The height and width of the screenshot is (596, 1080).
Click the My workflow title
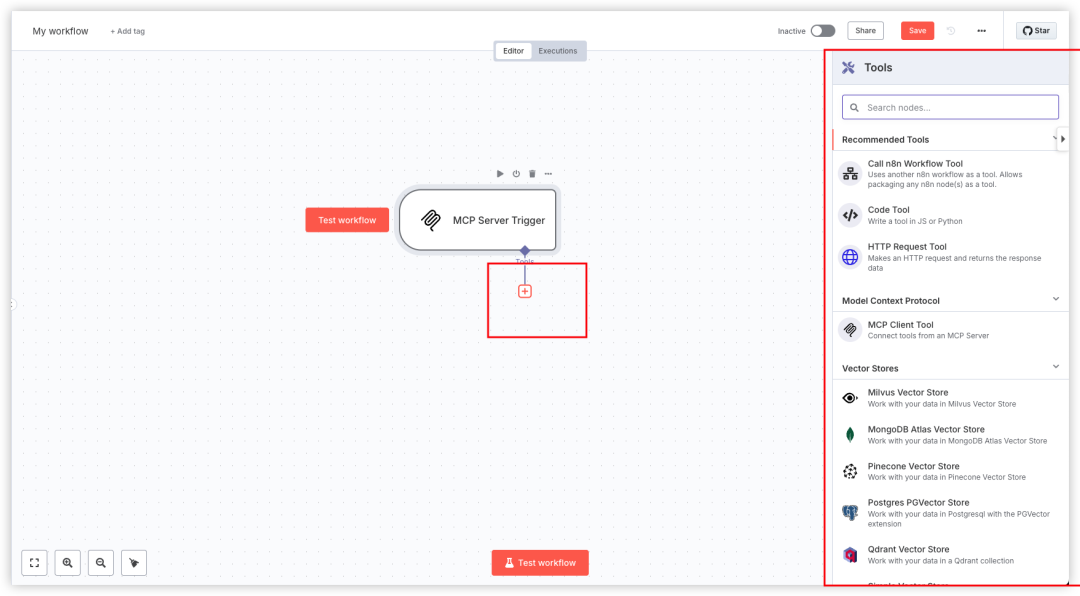tap(61, 31)
